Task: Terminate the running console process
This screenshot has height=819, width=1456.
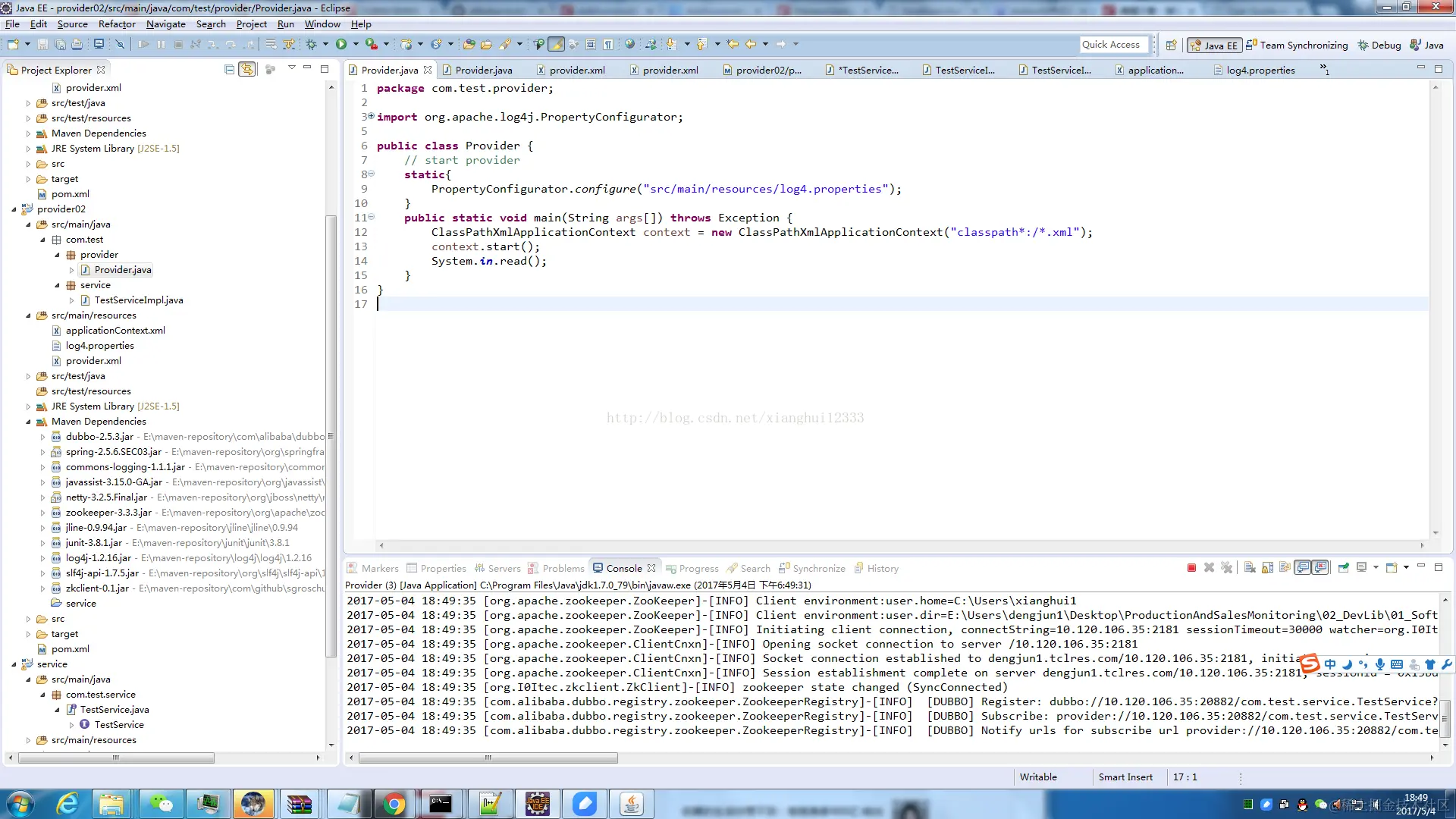Action: (x=1191, y=567)
